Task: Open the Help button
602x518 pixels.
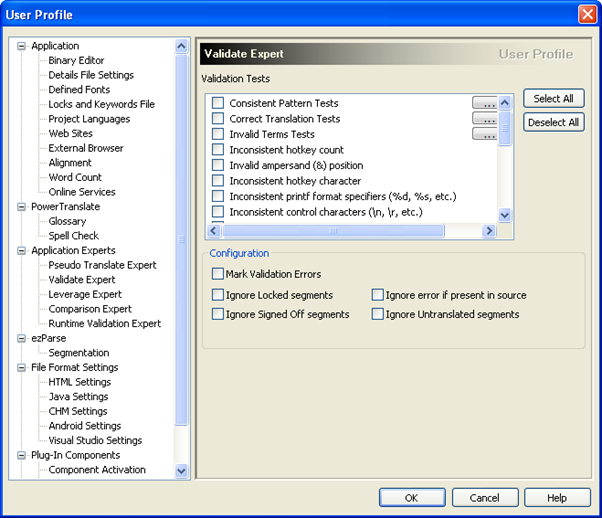Action: pyautogui.click(x=557, y=498)
